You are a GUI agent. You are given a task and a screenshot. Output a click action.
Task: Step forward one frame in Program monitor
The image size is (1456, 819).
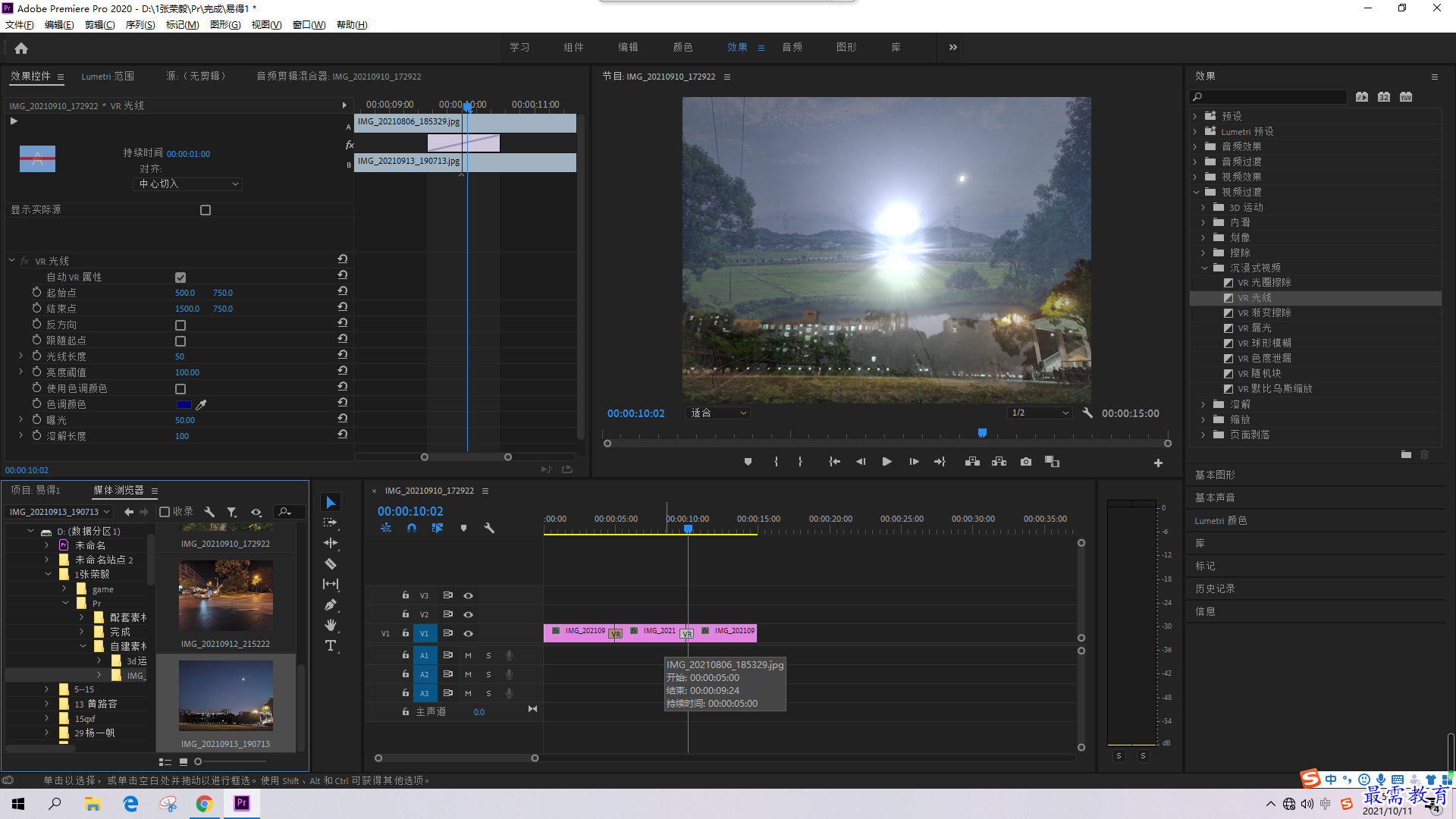914,462
